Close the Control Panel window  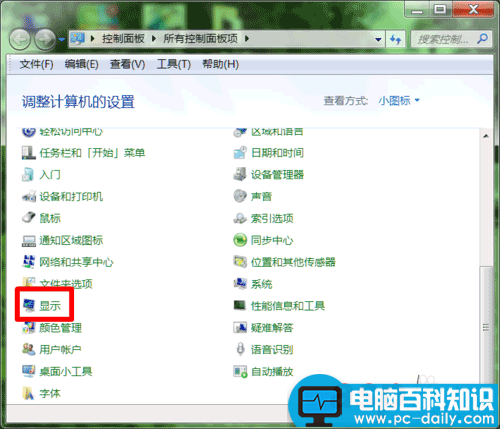pos(473,10)
